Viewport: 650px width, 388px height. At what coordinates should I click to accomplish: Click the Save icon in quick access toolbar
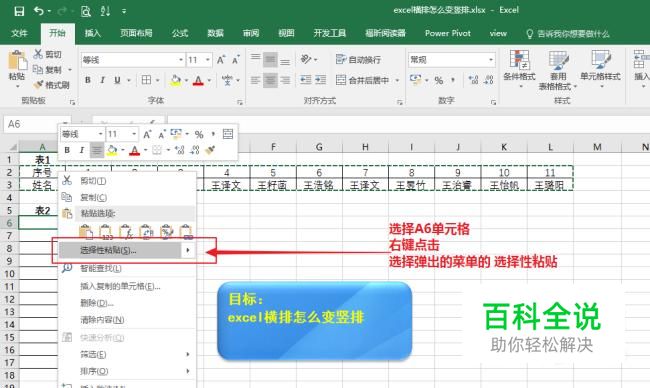click(x=19, y=11)
